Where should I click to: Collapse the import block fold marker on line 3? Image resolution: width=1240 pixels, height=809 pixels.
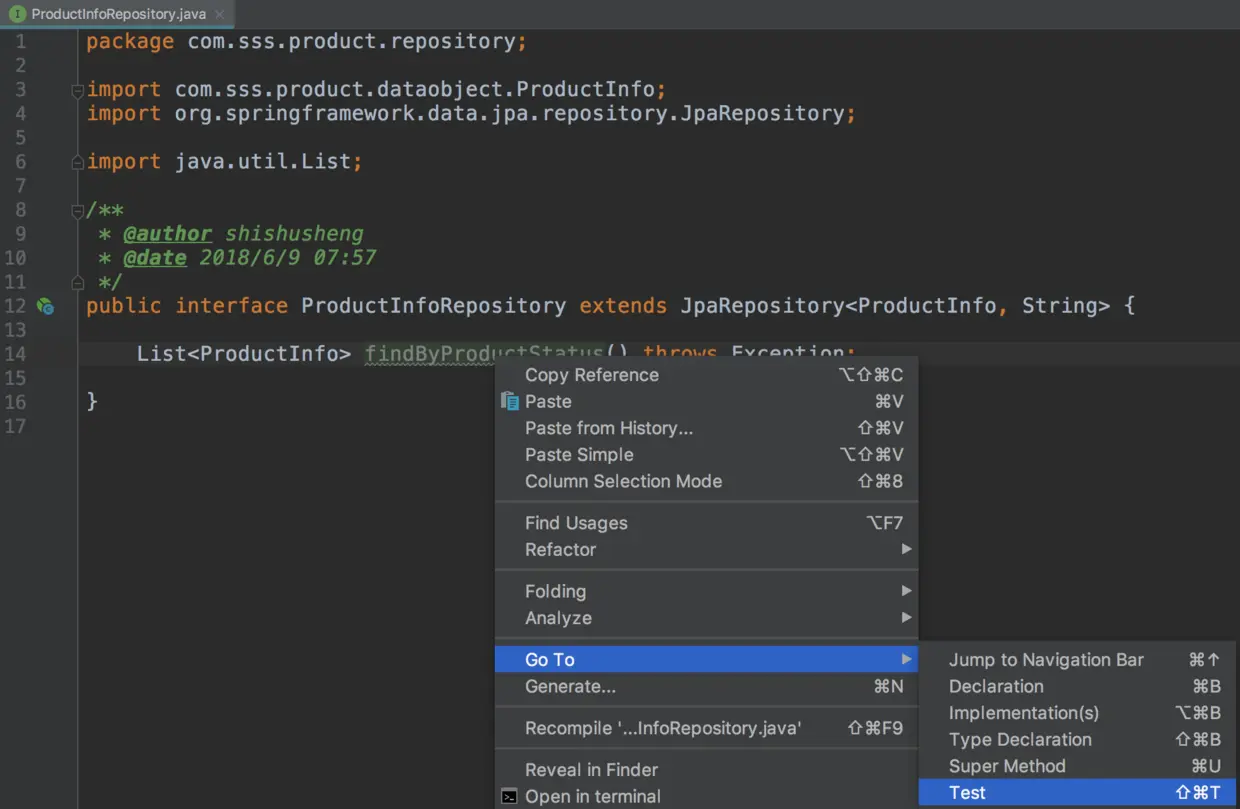78,91
